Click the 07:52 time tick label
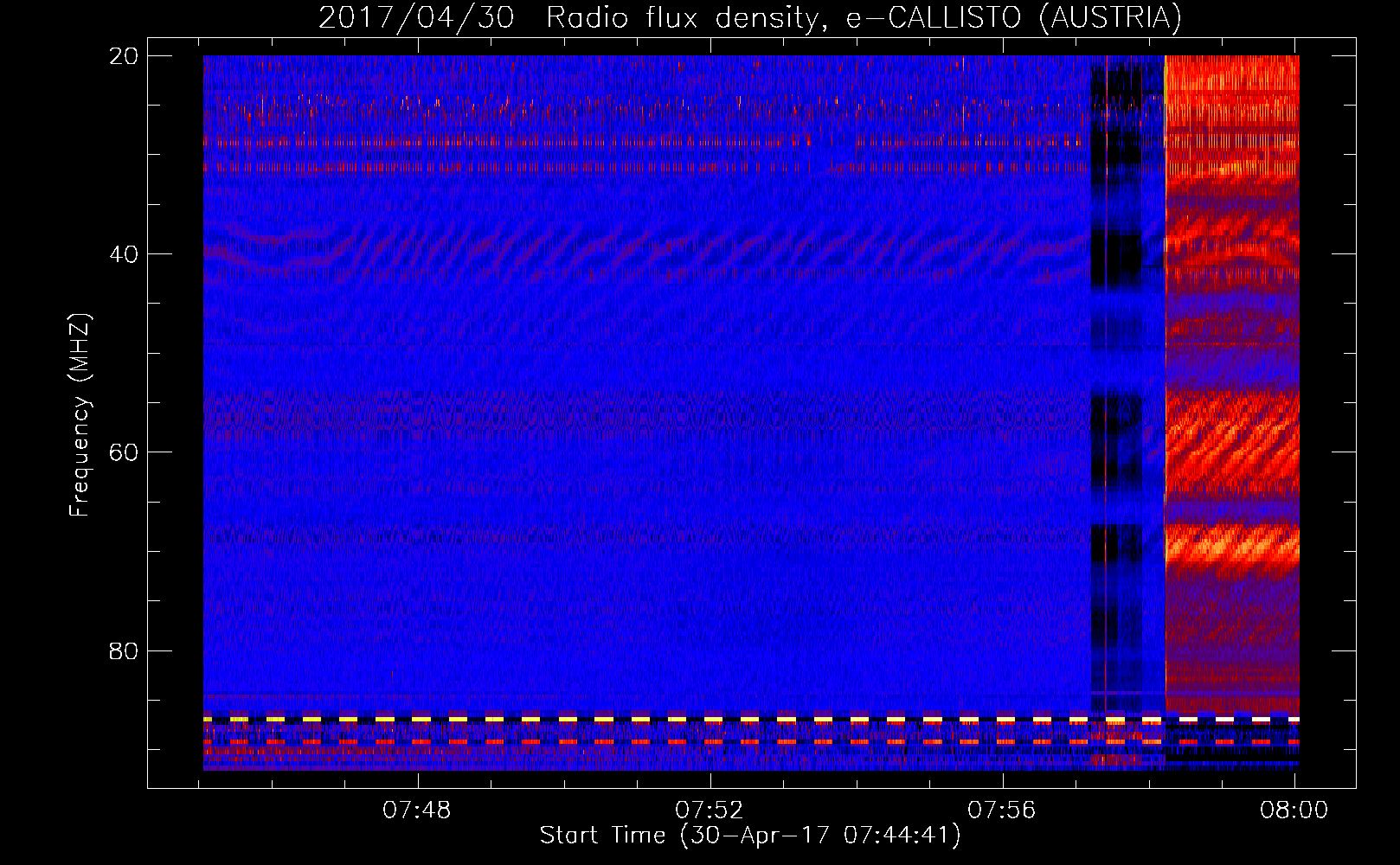The image size is (1400, 865). (710, 811)
